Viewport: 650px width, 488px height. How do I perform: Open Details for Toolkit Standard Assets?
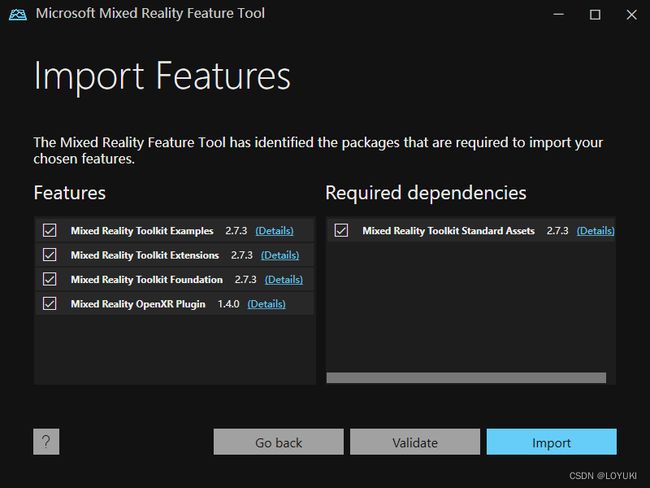(x=595, y=231)
